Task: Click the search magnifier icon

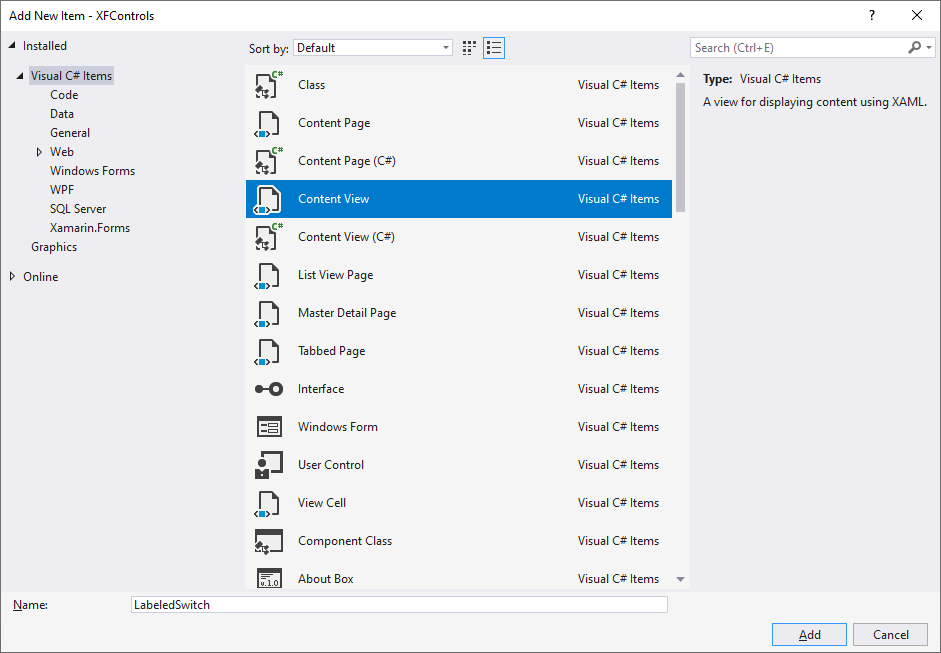Action: (914, 48)
